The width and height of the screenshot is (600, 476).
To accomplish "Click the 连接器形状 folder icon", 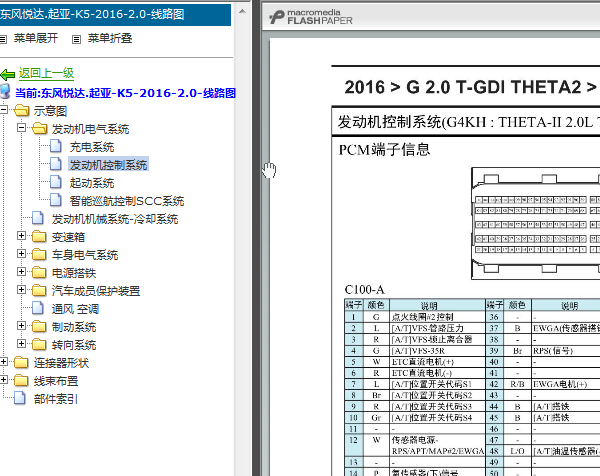I will click(21, 362).
